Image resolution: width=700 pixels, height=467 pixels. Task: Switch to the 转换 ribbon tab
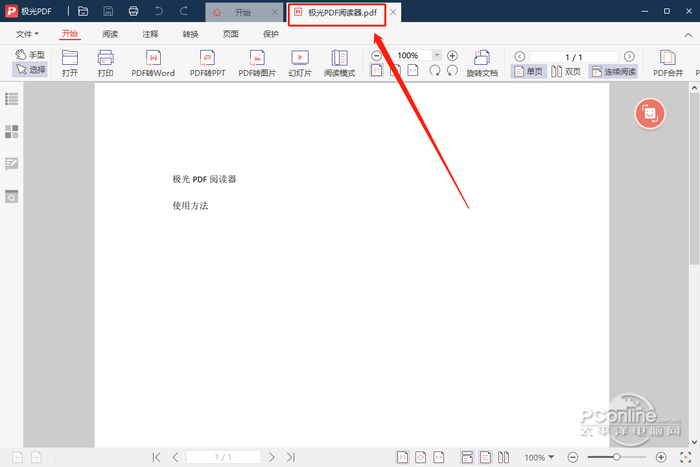(x=190, y=34)
